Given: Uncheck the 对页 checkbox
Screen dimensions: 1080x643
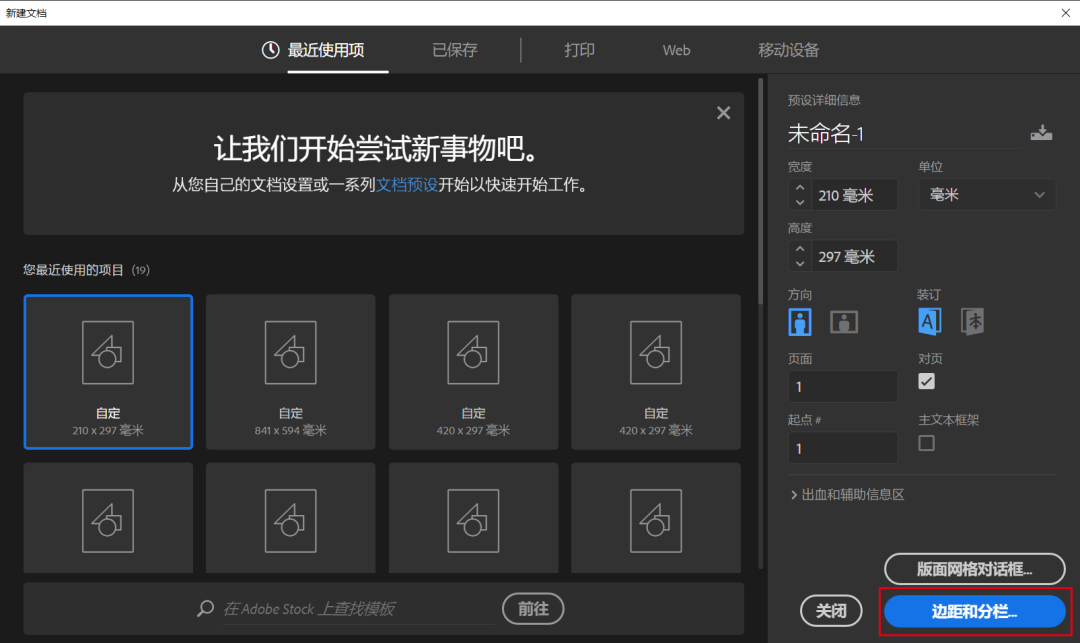Looking at the screenshot, I should click(926, 381).
